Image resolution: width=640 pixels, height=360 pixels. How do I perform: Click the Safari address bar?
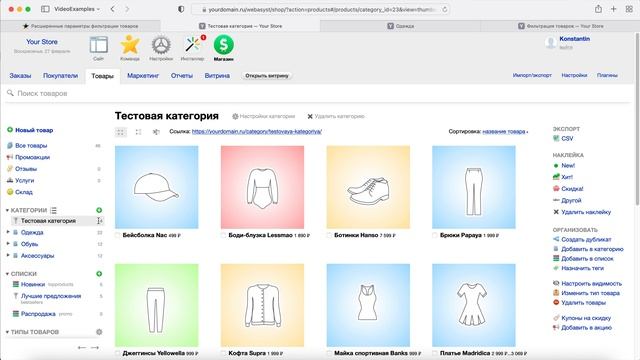(x=320, y=9)
